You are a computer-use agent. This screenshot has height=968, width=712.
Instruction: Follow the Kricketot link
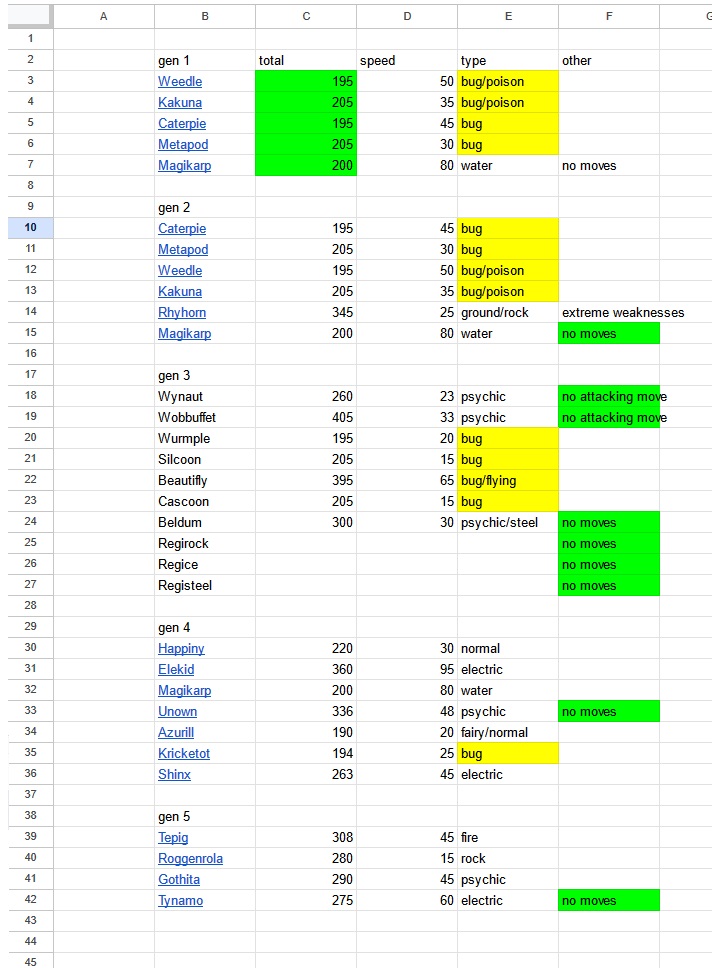click(183, 753)
